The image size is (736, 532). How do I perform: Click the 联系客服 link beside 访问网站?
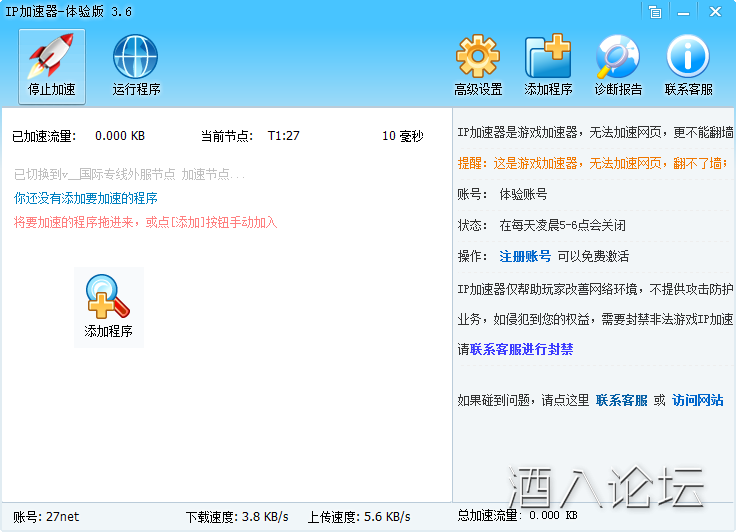click(x=622, y=400)
